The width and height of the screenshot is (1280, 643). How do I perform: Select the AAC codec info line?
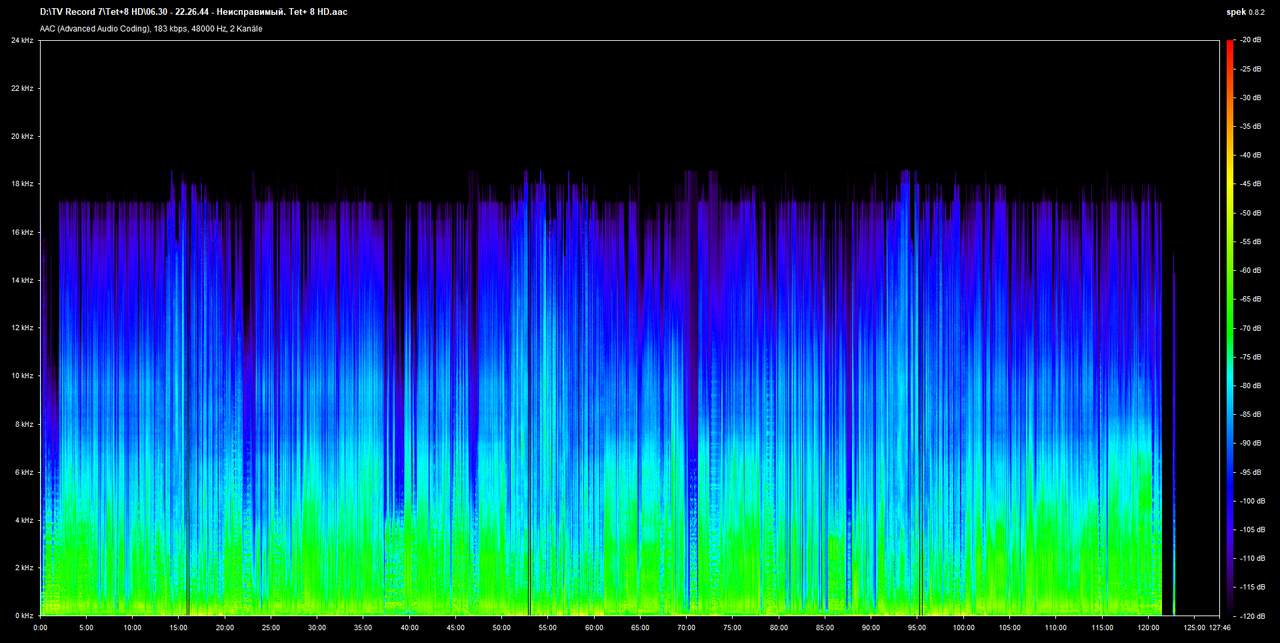point(151,29)
